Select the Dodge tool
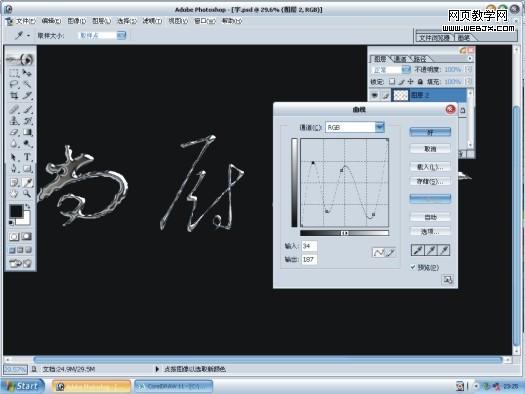Screen dimensions: 525x394 pos(27,144)
